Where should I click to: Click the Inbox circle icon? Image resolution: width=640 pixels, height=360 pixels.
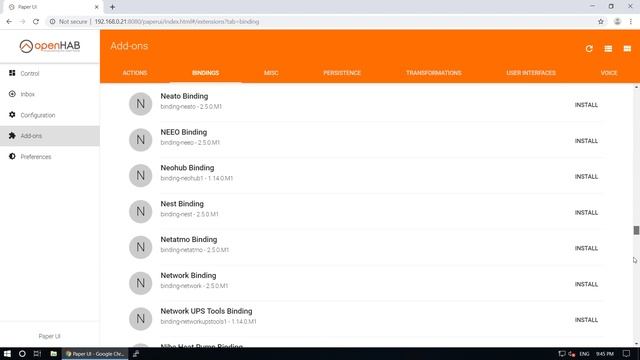pyautogui.click(x=12, y=94)
